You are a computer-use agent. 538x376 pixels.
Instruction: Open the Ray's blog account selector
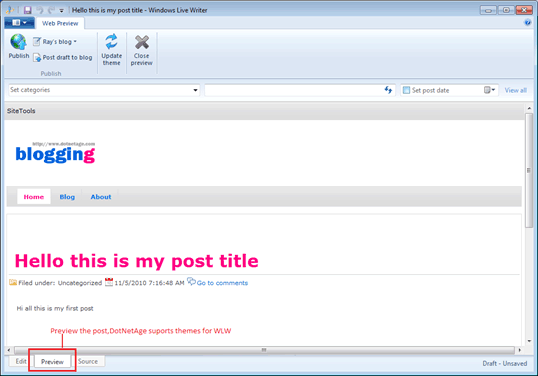55,42
